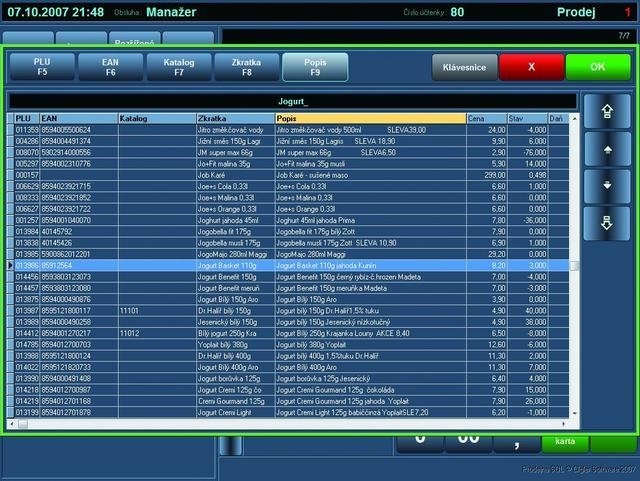
Task: Open the on-screen Klávesnice keyboard
Action: pos(463,67)
